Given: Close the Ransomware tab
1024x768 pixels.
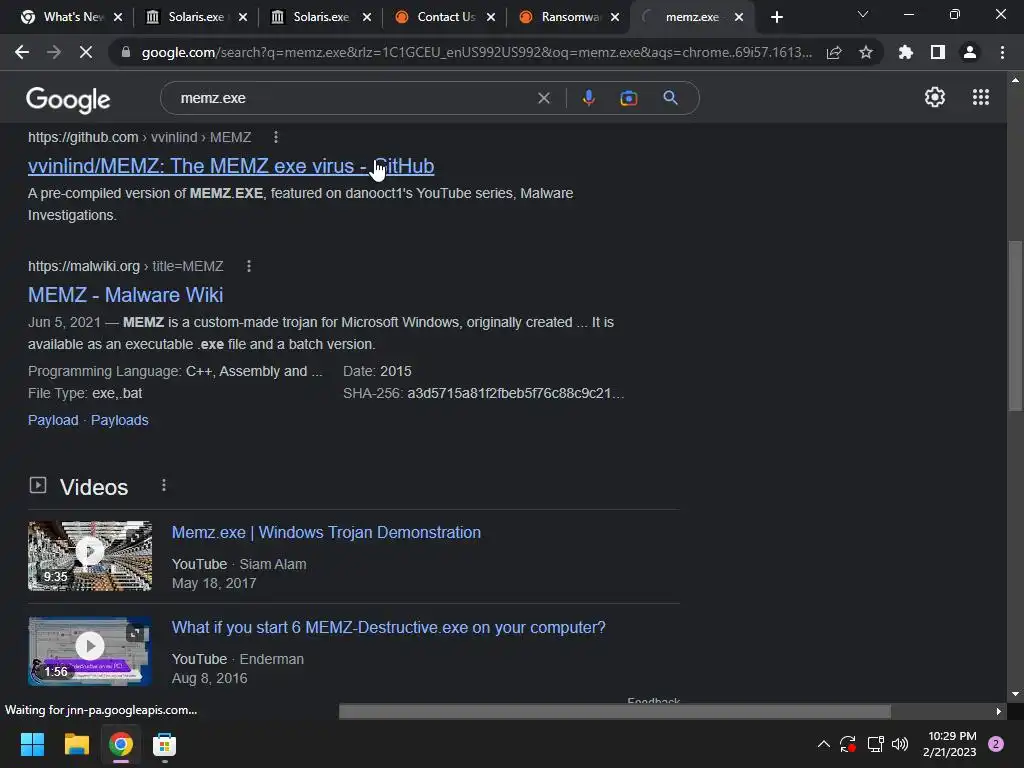Looking at the screenshot, I should point(615,17).
